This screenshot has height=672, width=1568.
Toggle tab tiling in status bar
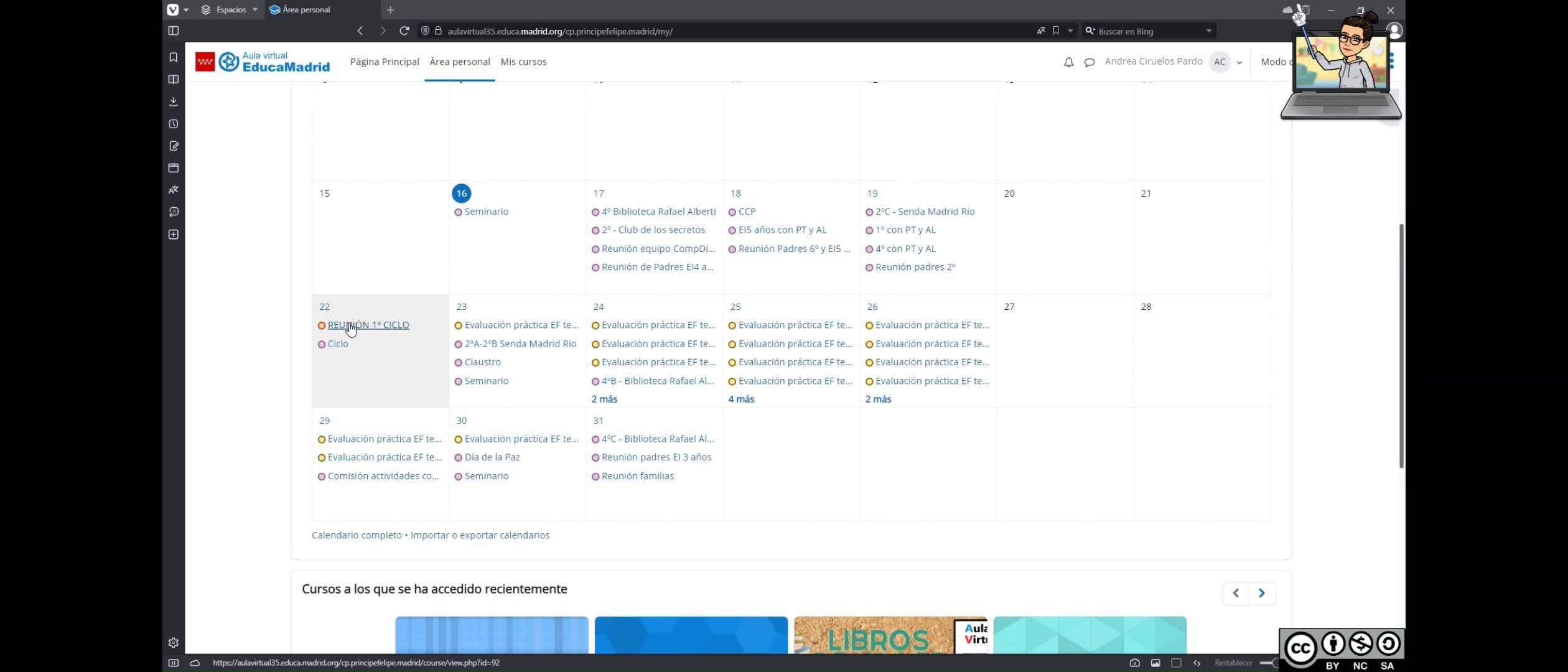[1176, 663]
